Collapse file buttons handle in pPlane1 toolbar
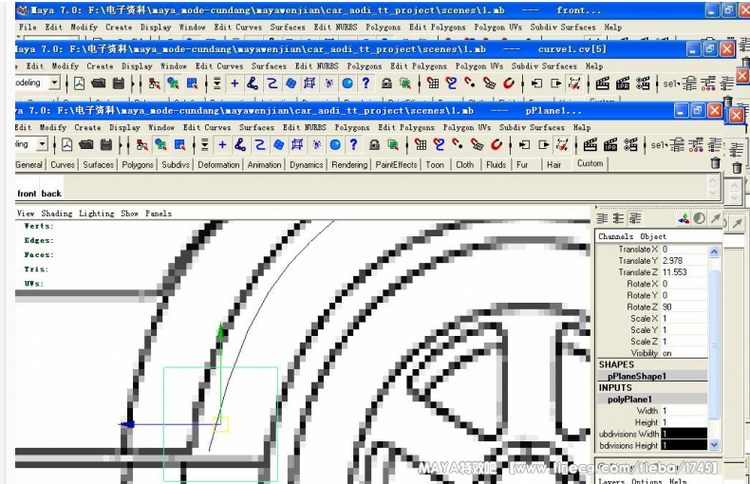Image resolution: width=750 pixels, height=484 pixels. (x=54, y=144)
